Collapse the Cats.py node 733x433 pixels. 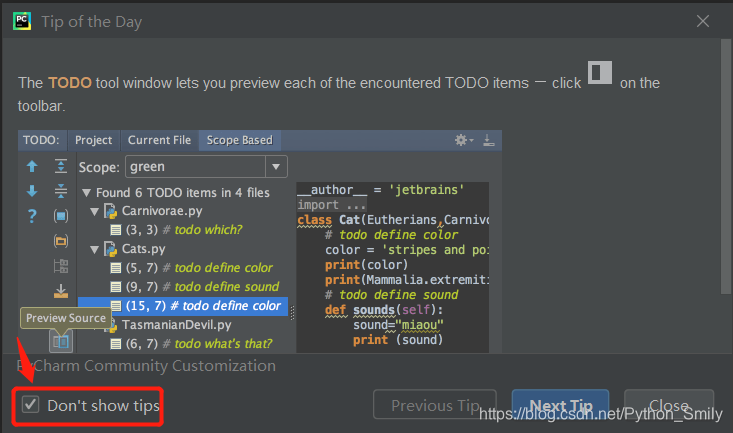[x=95, y=249]
